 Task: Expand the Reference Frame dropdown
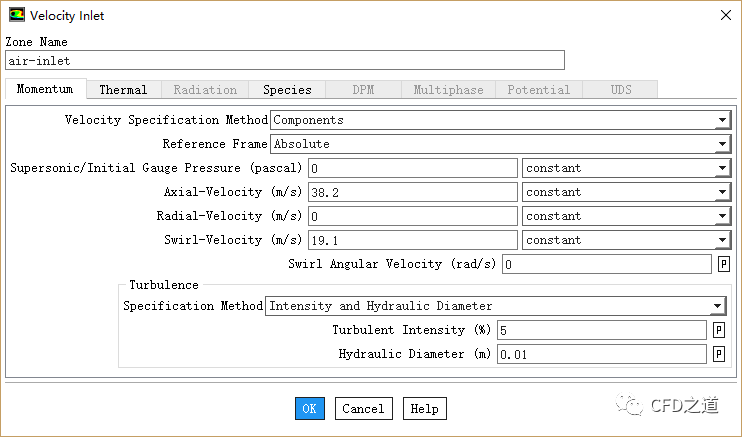(x=500, y=144)
